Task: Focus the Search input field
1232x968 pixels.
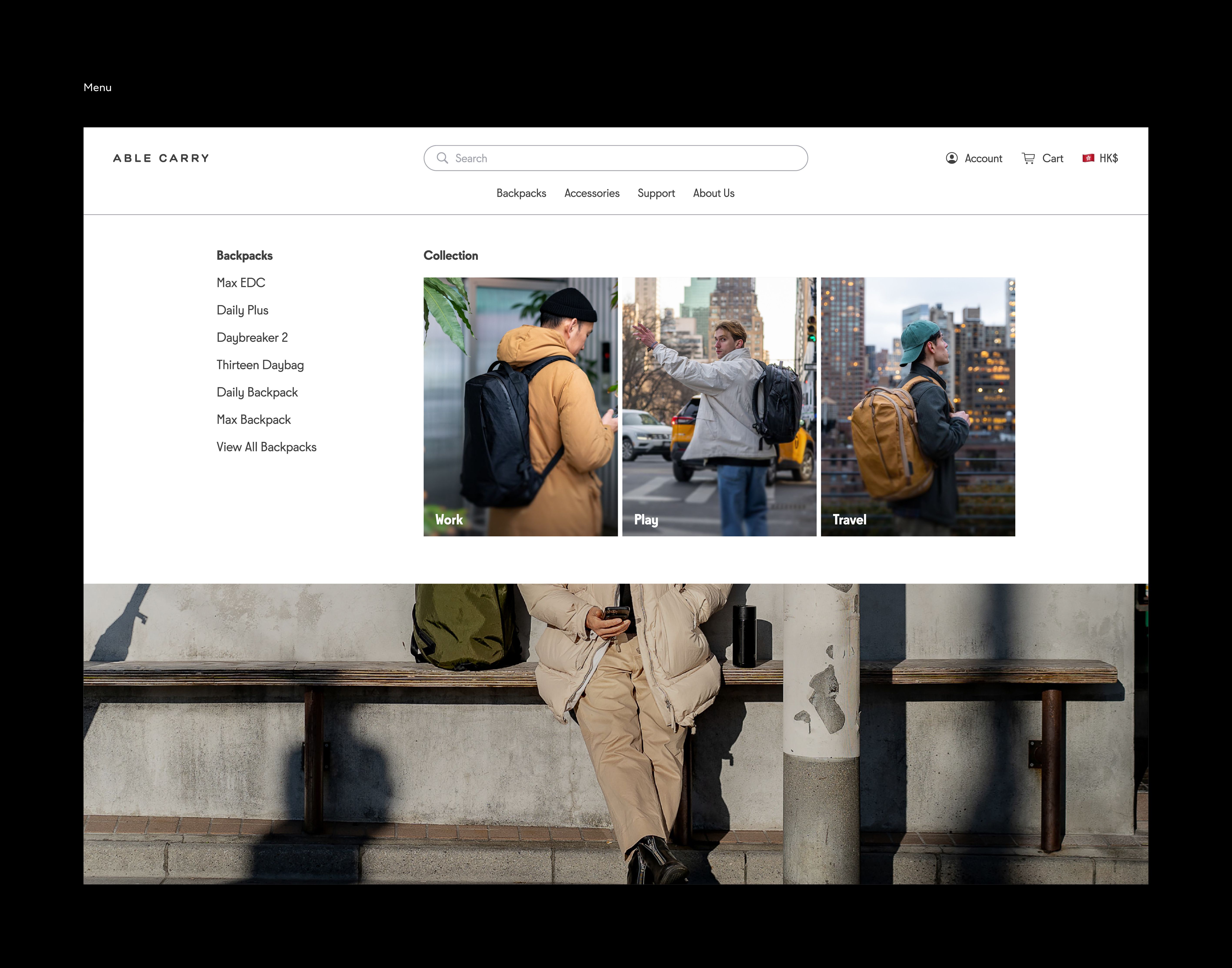Action: [616, 158]
